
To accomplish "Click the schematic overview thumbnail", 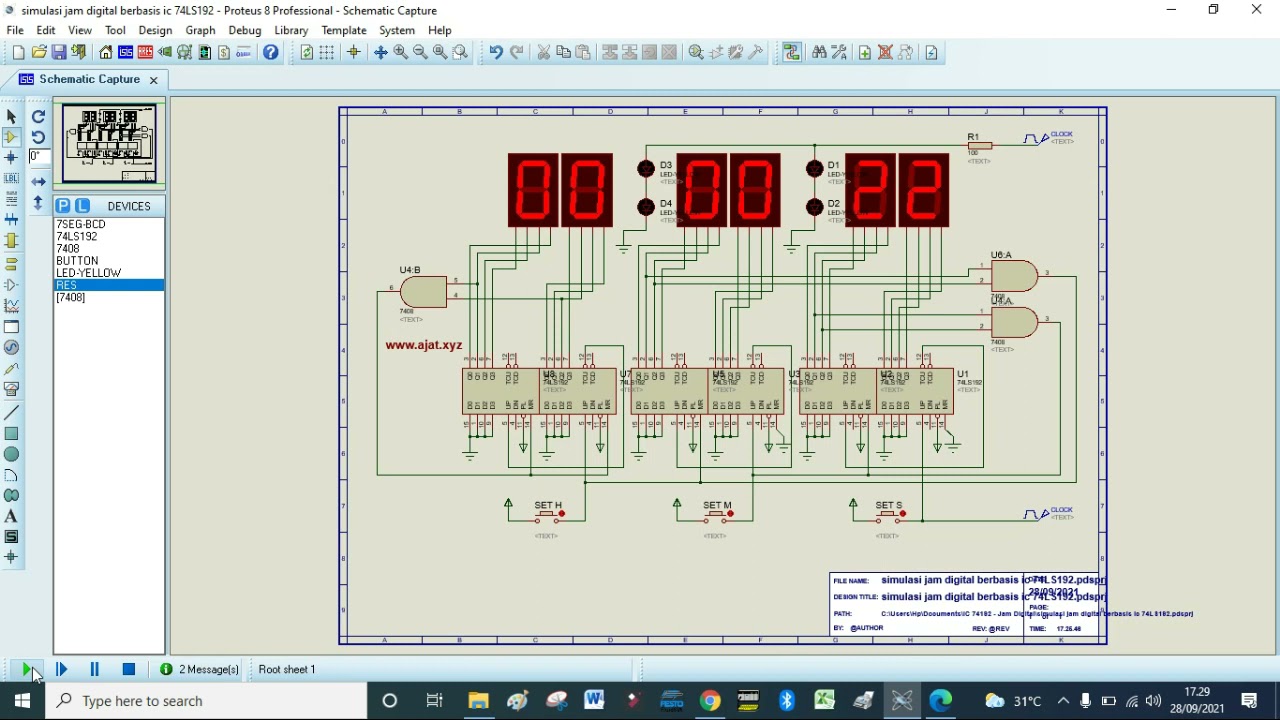I will [109, 144].
